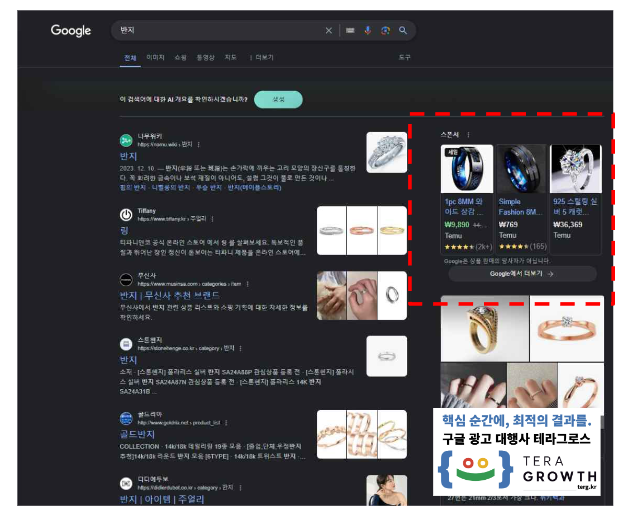The height and width of the screenshot is (529, 631).
Task: Open the 골드리아 chain ring thumbnail
Action: click(332, 434)
